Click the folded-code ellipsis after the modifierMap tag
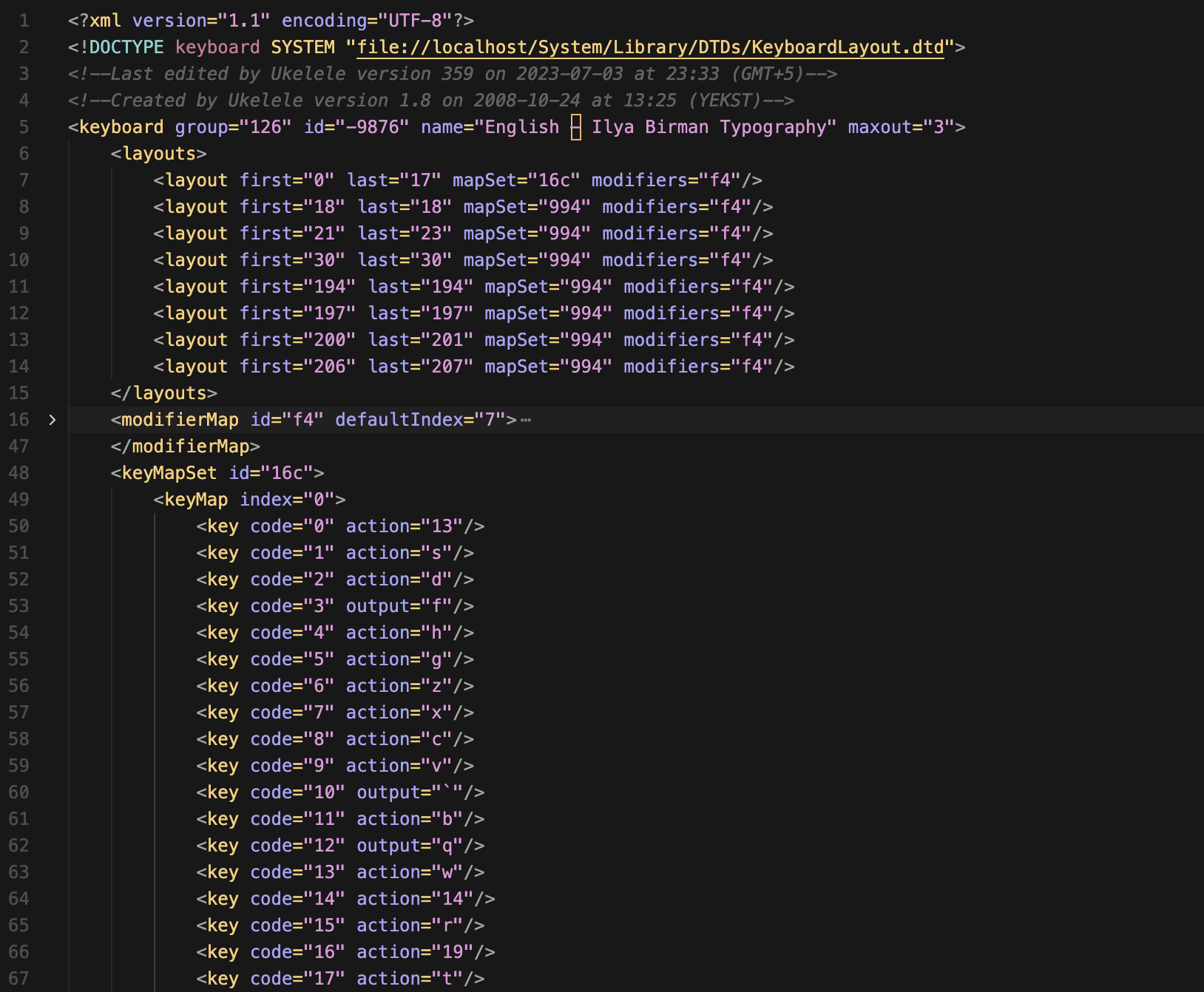Screen dimensions: 1204x992 click(526, 420)
